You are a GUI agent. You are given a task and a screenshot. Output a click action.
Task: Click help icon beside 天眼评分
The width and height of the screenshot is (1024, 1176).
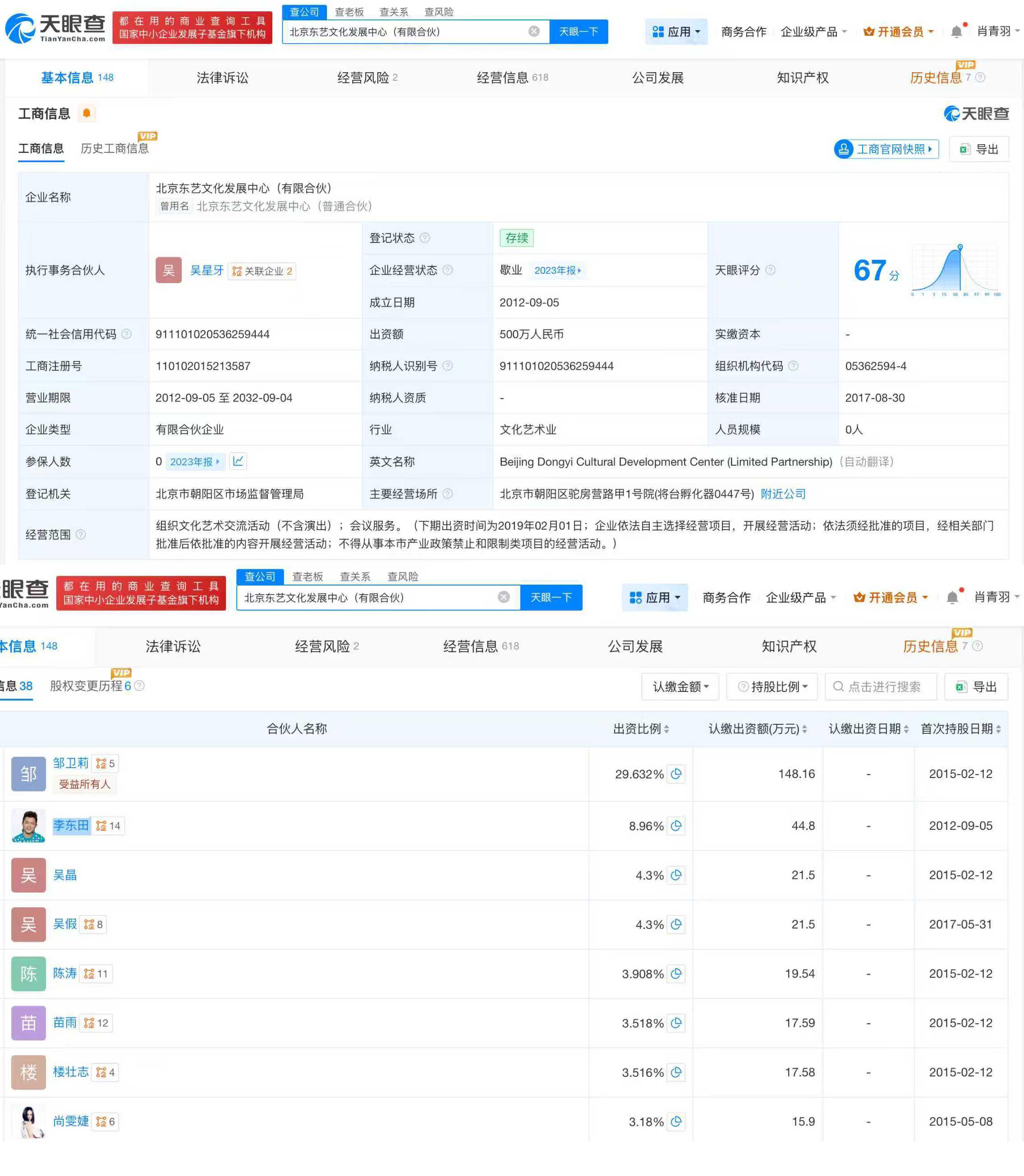[x=770, y=270]
